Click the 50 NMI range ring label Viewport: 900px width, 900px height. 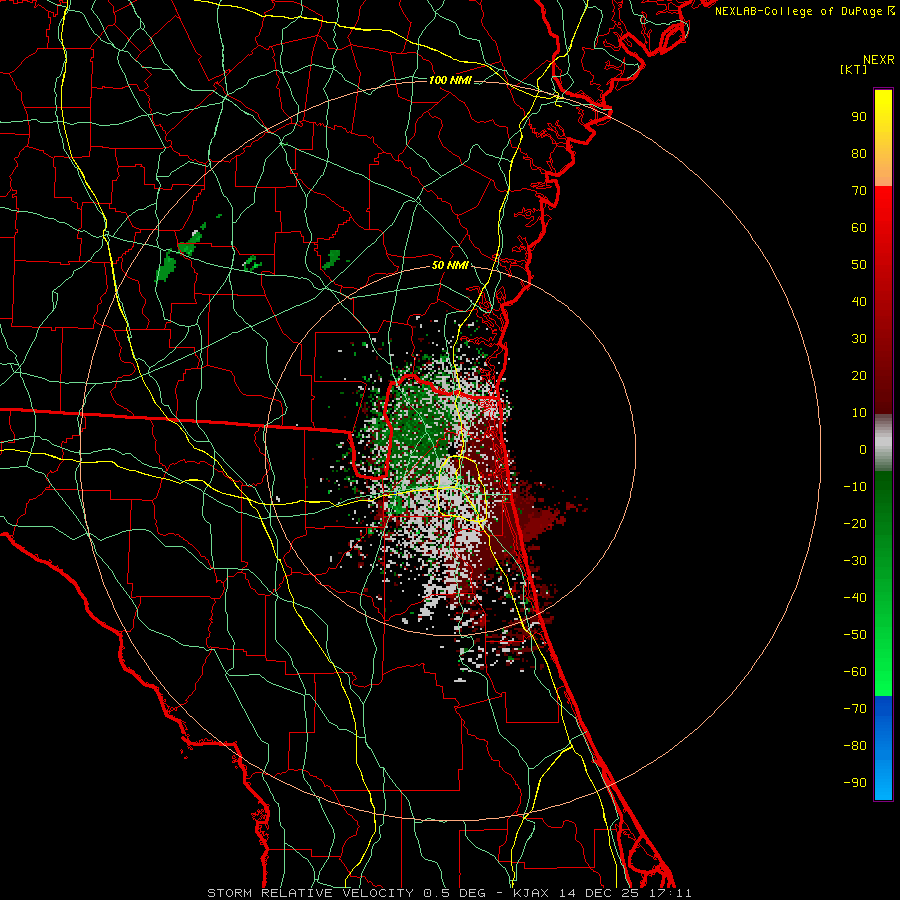pos(450,265)
